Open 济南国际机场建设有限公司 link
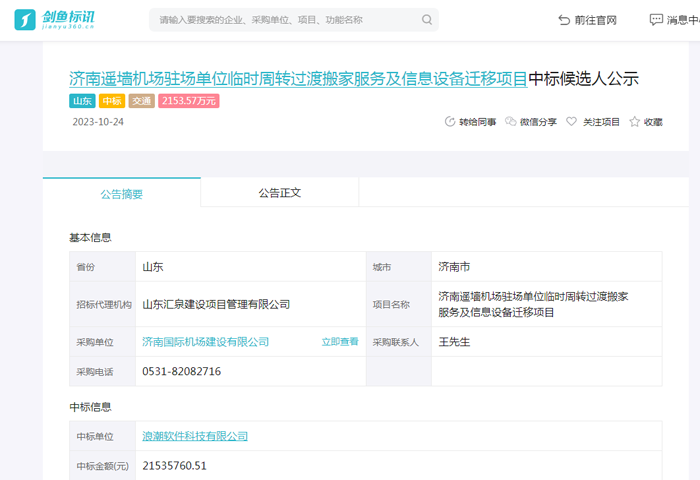This screenshot has height=480, width=700. click(205, 342)
